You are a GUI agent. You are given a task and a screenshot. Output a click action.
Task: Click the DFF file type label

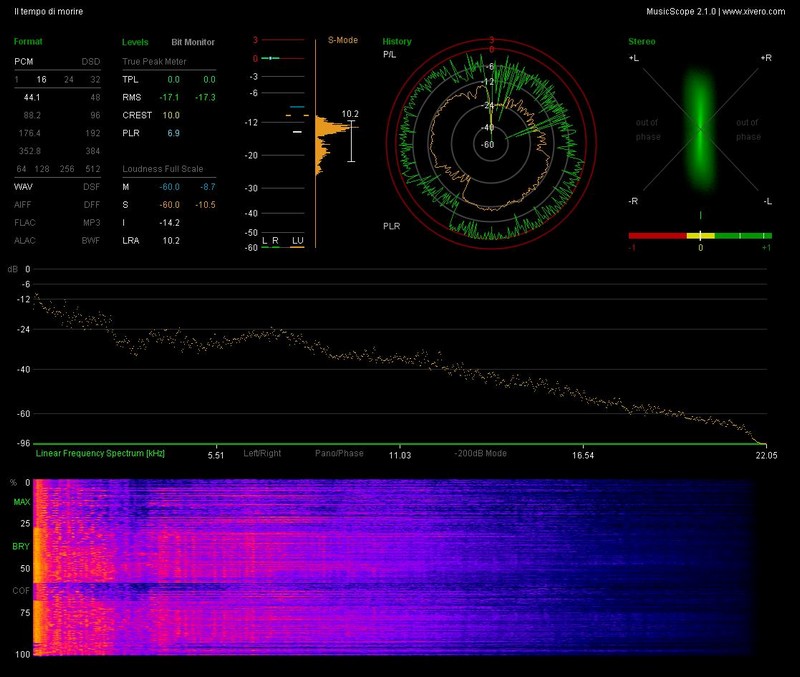[x=92, y=205]
